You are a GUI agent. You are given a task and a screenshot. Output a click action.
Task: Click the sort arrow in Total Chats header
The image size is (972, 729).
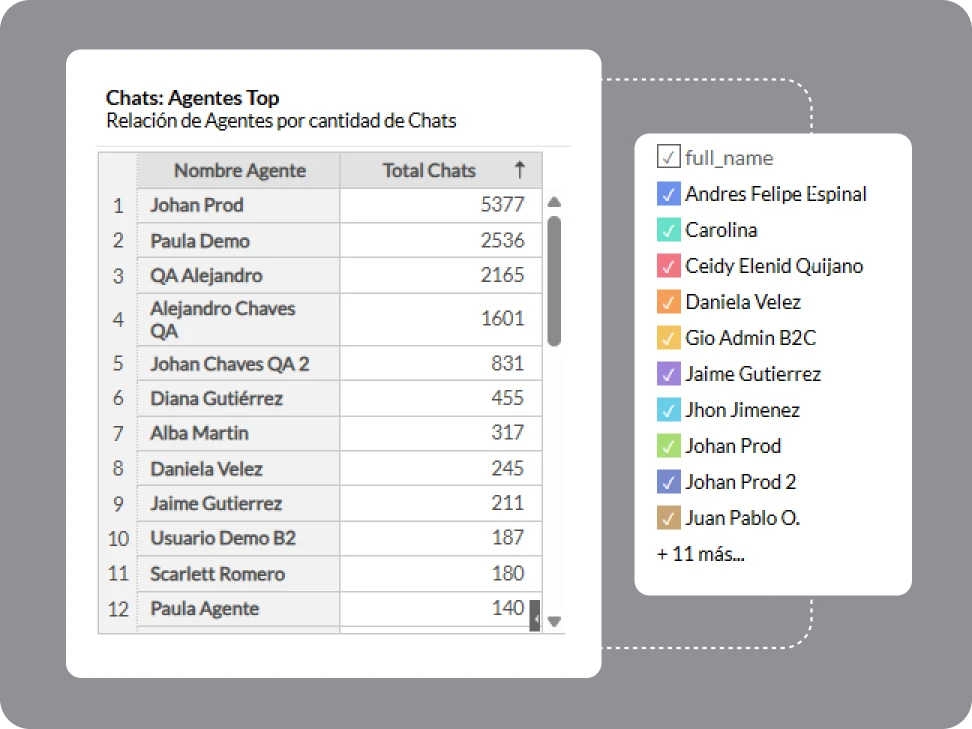(x=519, y=170)
